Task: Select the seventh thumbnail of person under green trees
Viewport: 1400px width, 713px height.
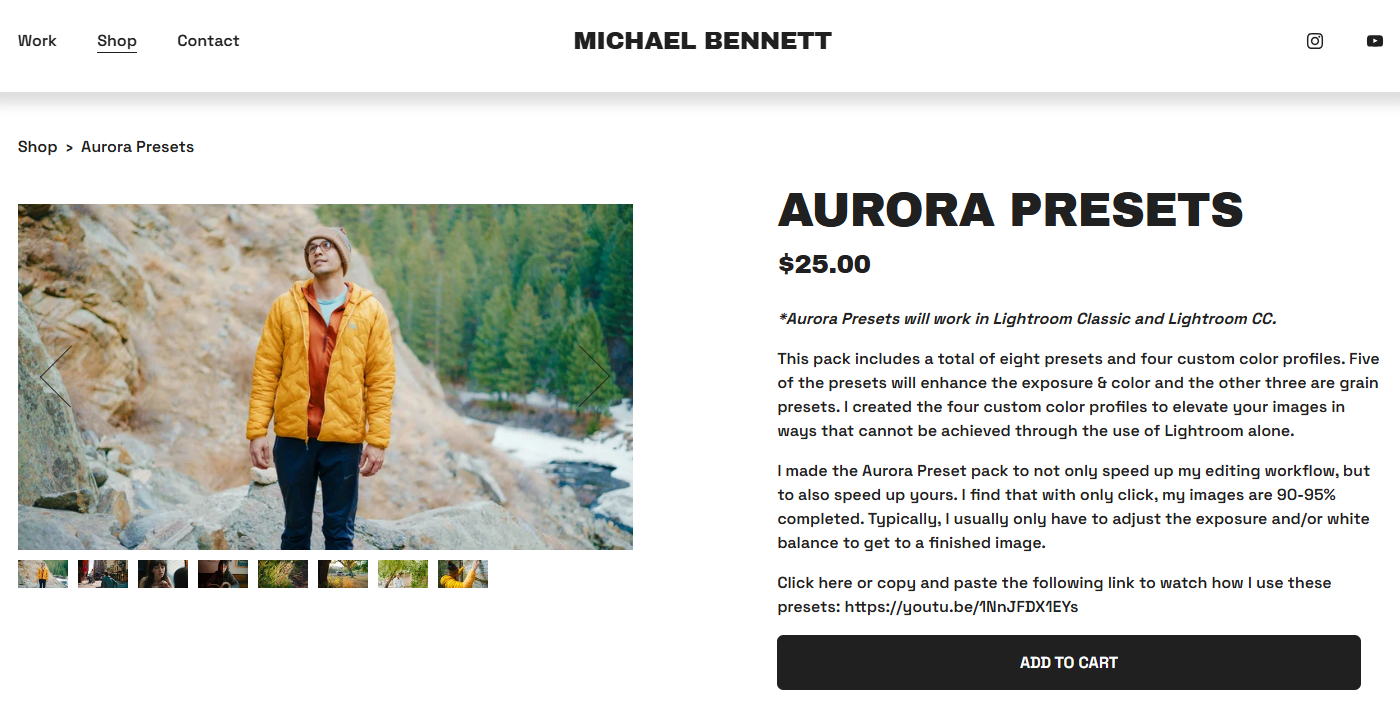Action: click(403, 574)
